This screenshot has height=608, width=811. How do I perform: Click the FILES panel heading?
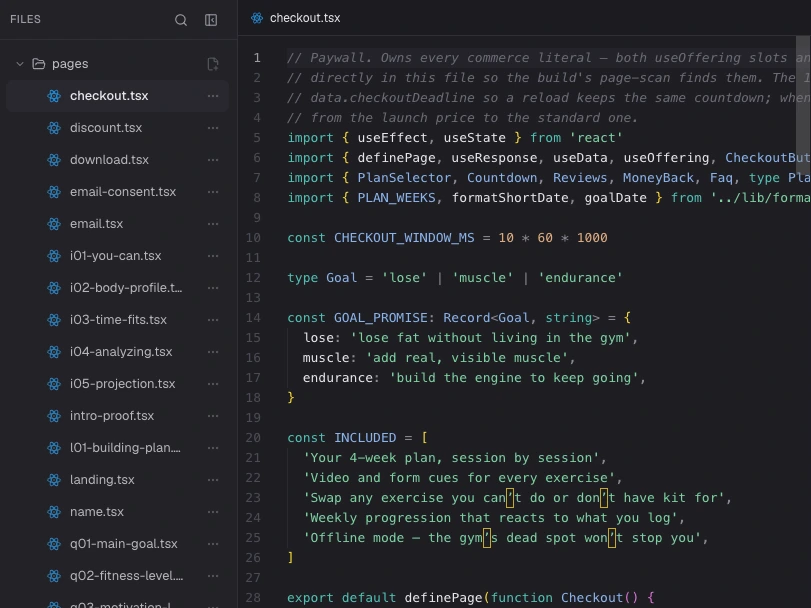point(25,19)
